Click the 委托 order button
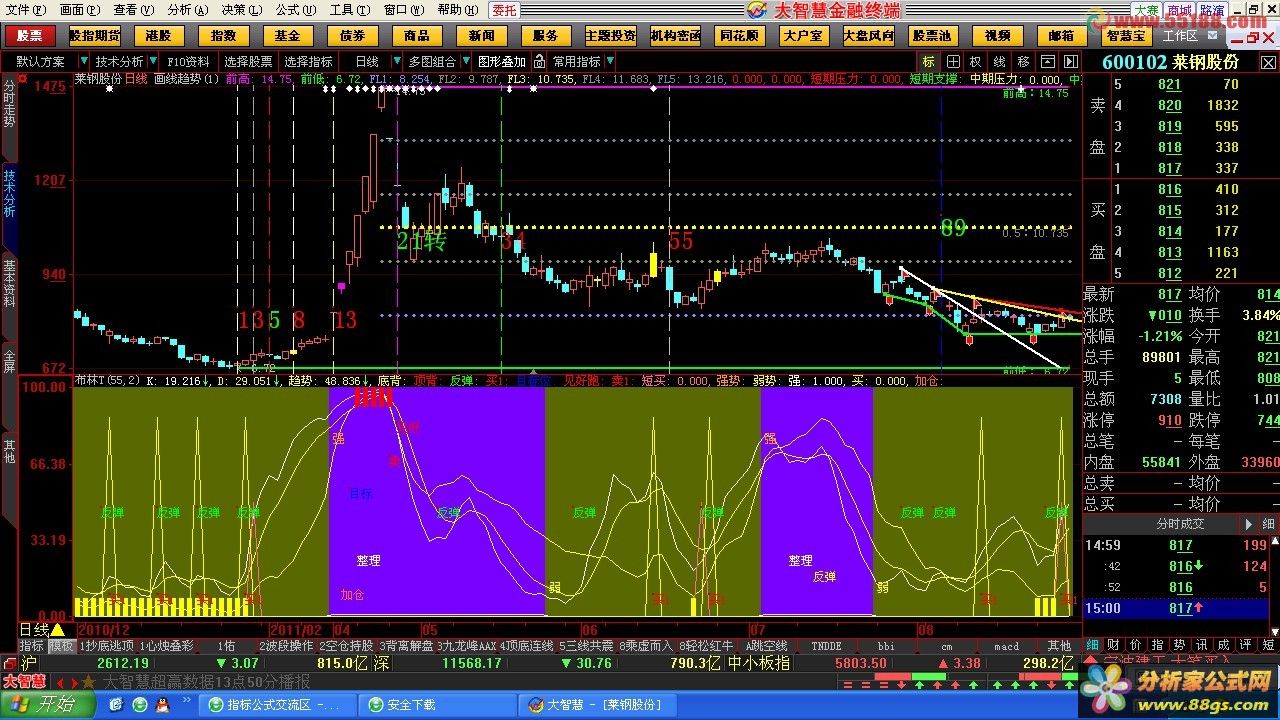This screenshot has width=1280, height=720. (505, 10)
